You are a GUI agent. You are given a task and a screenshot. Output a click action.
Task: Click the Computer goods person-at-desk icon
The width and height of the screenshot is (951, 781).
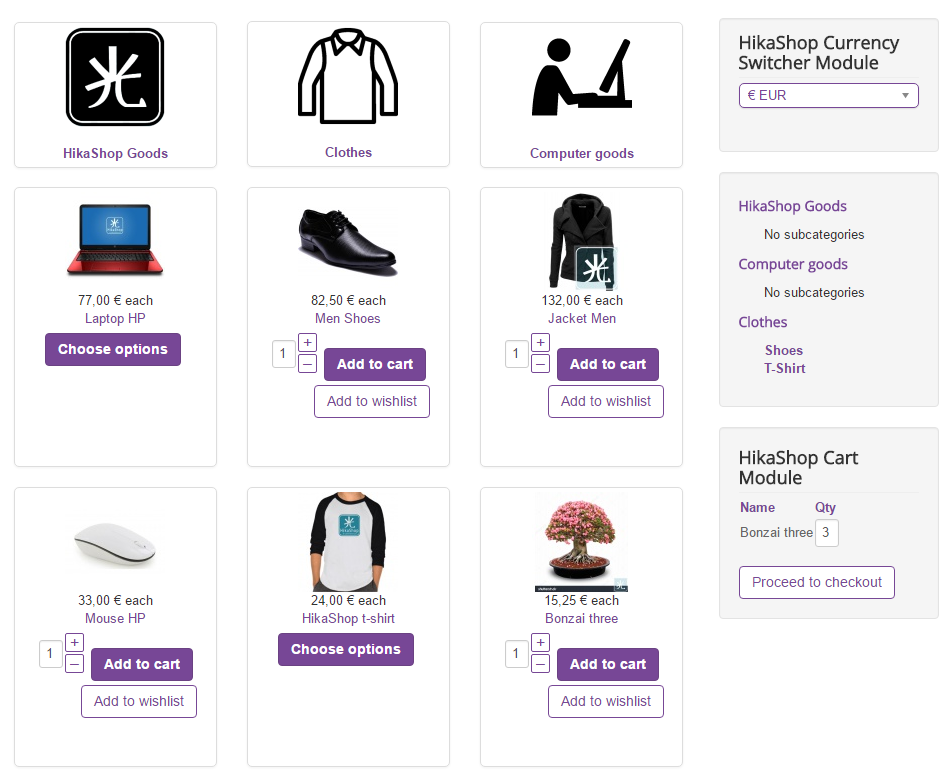[x=582, y=77]
